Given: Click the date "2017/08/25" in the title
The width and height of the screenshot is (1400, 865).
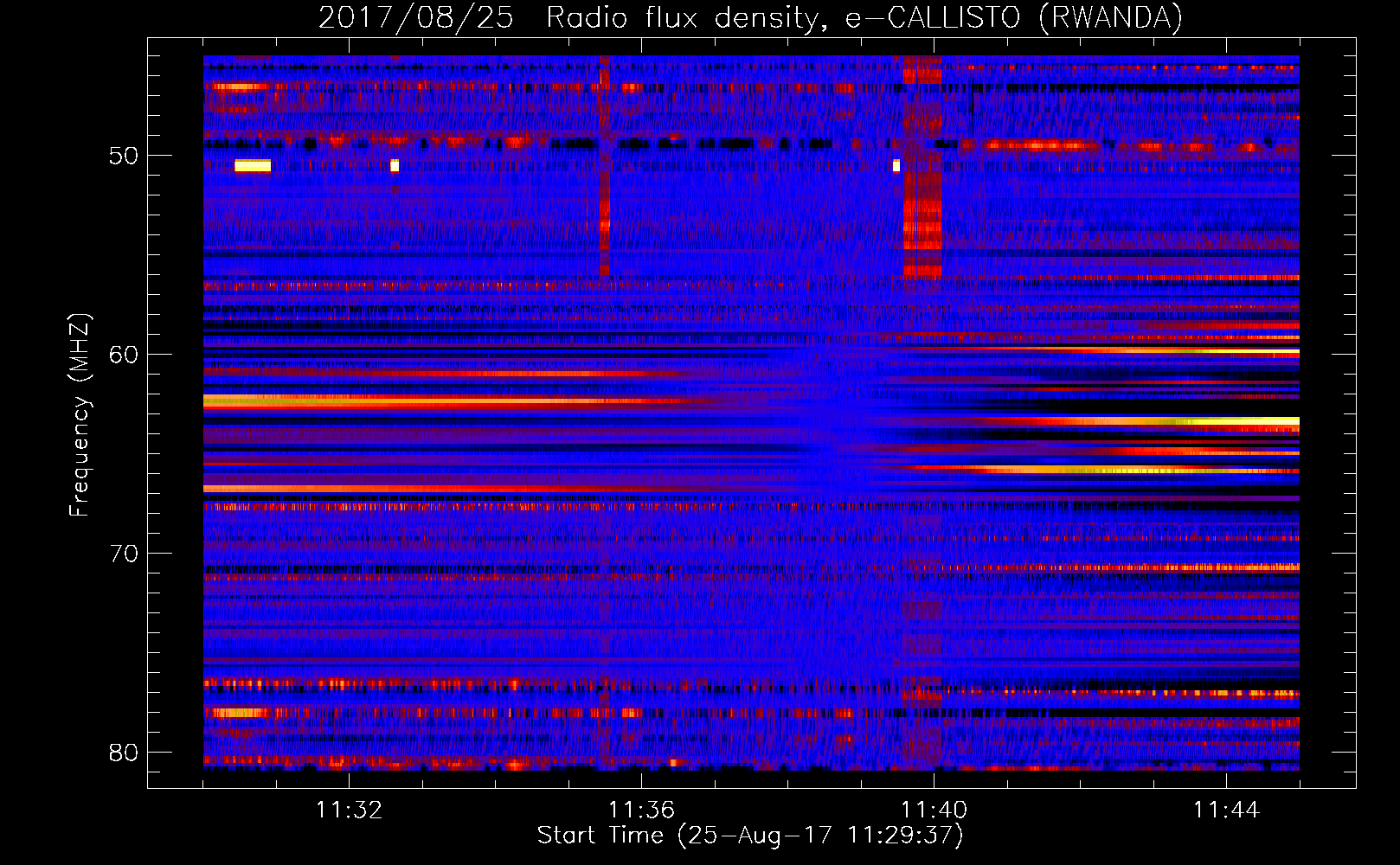Looking at the screenshot, I should coord(416,18).
